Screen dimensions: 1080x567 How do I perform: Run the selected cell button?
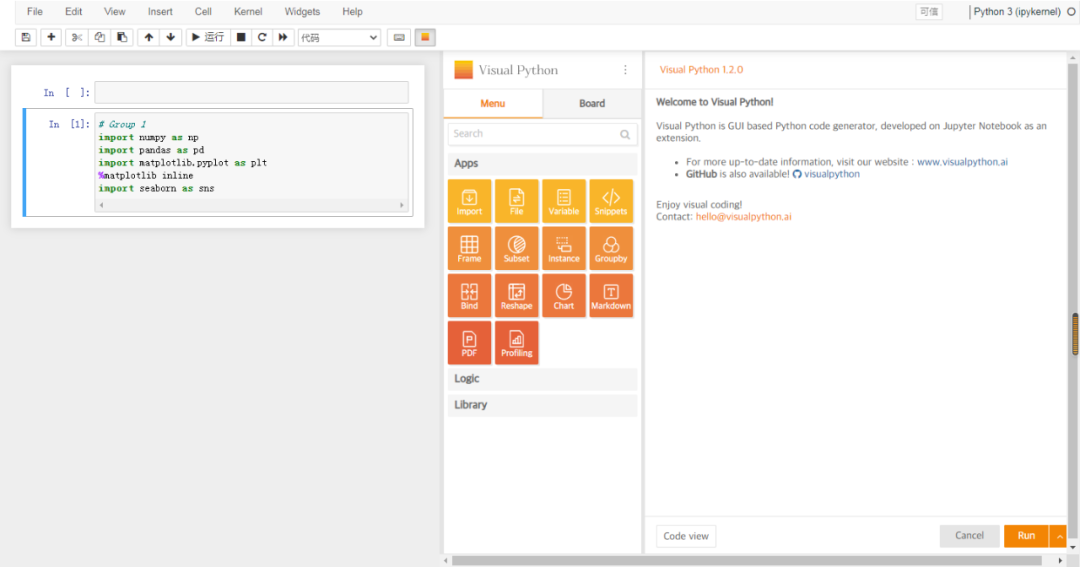(x=208, y=37)
